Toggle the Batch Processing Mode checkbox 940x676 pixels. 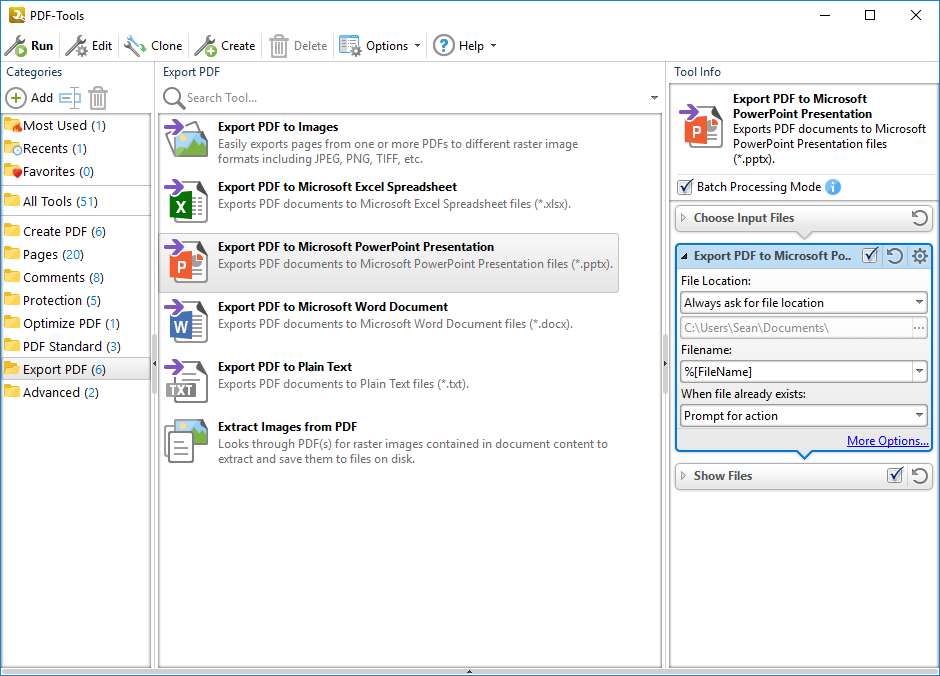coord(685,187)
